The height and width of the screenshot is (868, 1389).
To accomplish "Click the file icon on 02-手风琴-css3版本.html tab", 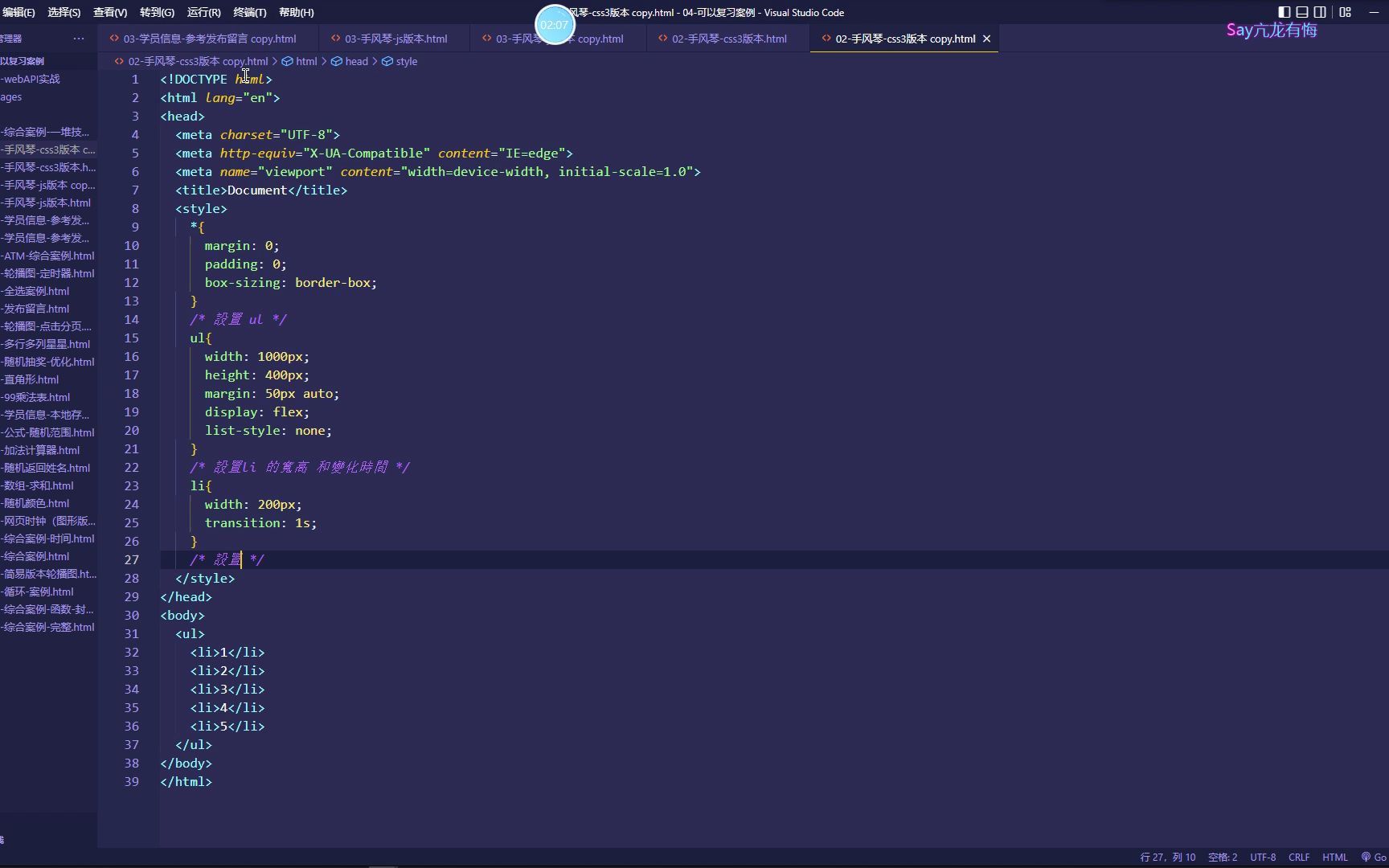I will tap(662, 38).
